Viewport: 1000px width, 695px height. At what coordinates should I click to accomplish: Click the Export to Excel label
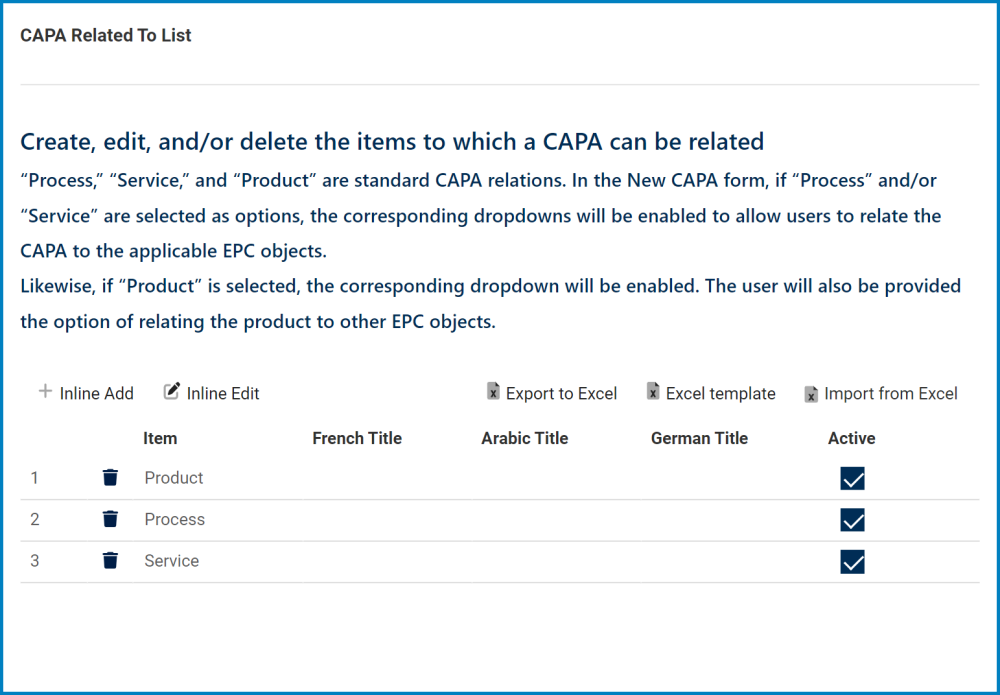pos(561,394)
